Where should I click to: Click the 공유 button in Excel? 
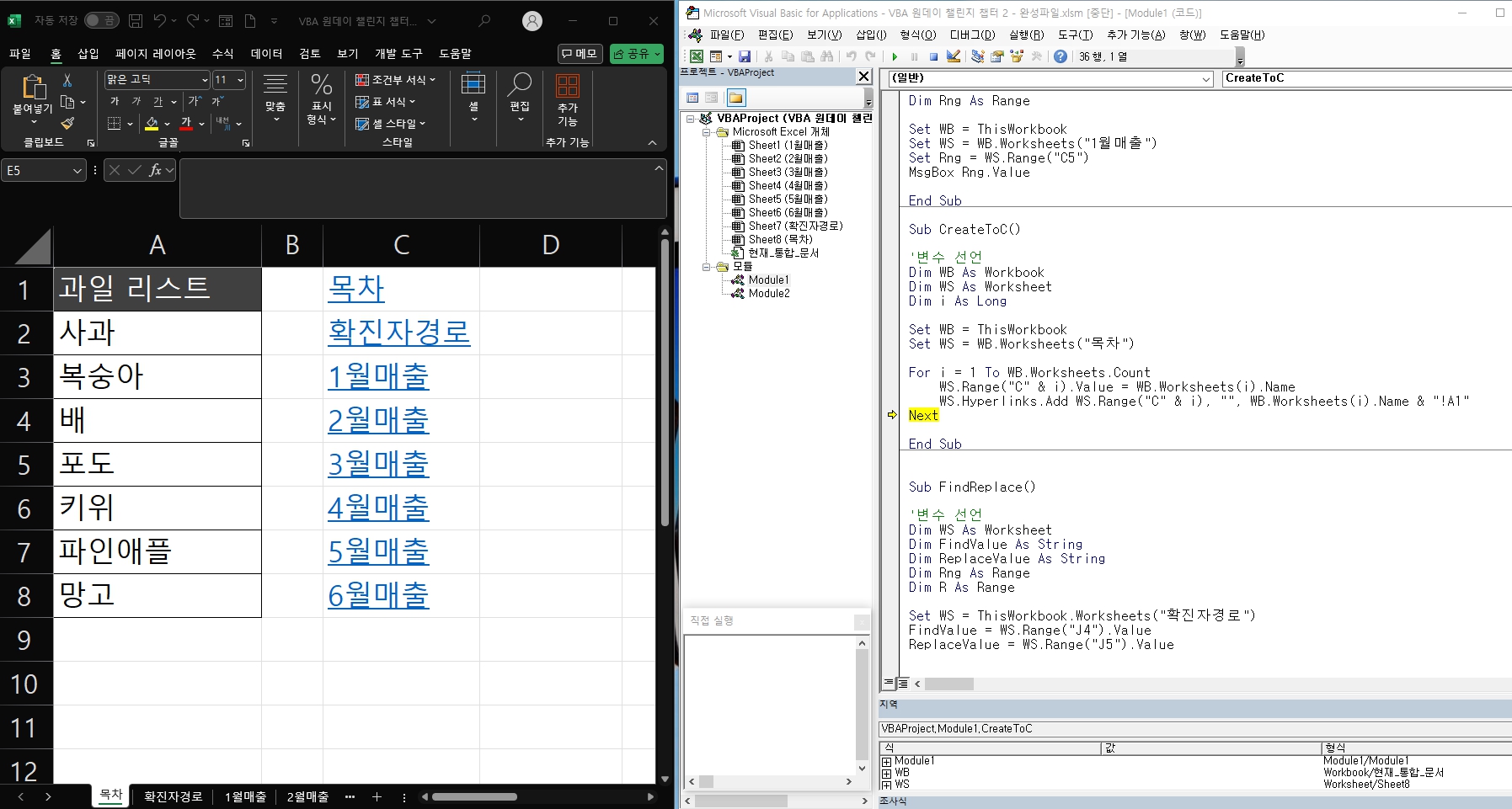coord(636,53)
